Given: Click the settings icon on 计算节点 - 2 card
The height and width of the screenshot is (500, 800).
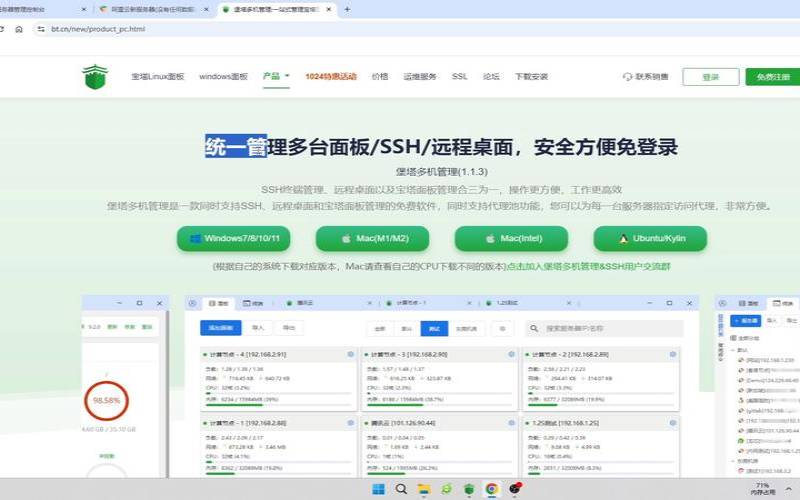Looking at the screenshot, I should click(672, 354).
